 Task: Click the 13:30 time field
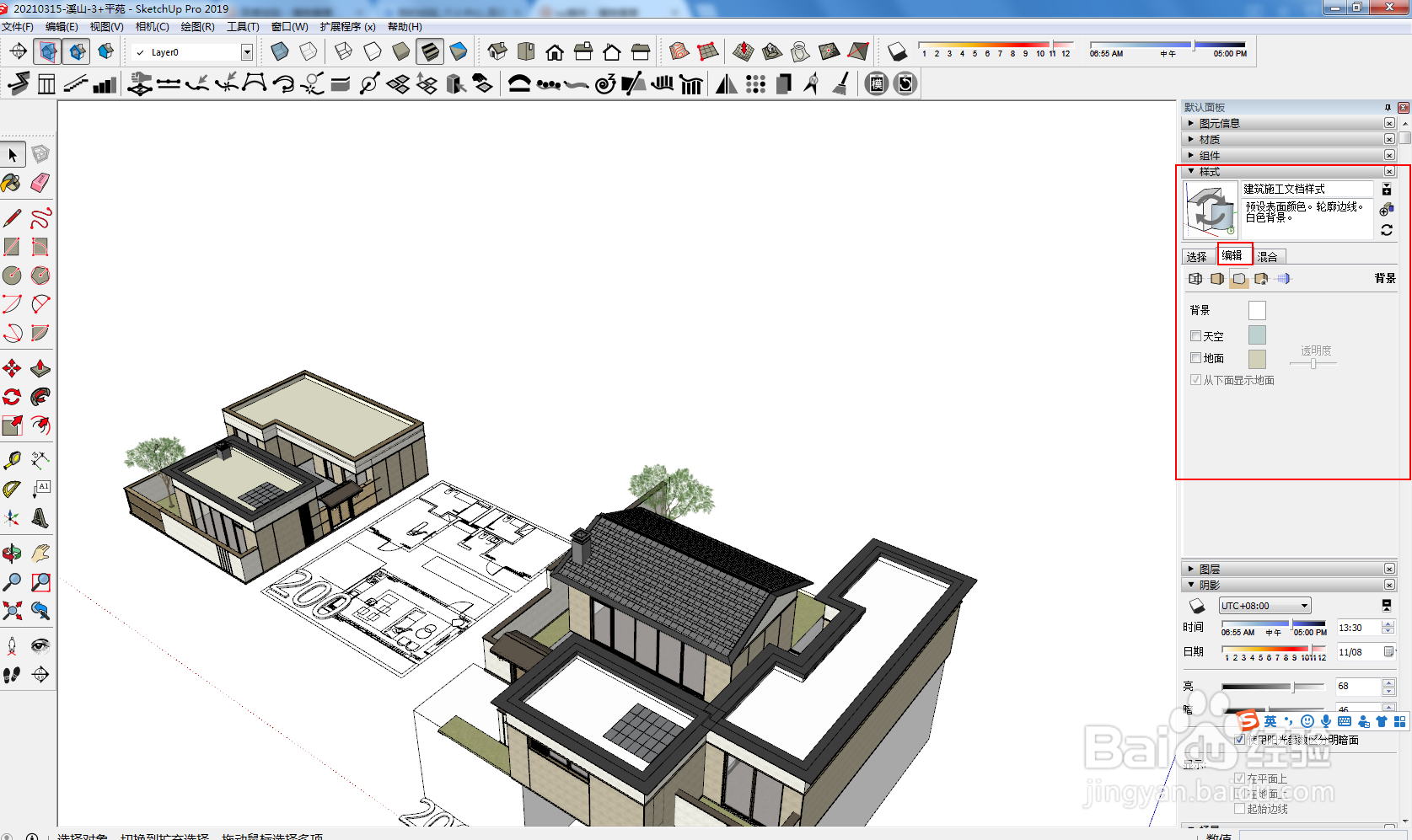[x=1358, y=628]
